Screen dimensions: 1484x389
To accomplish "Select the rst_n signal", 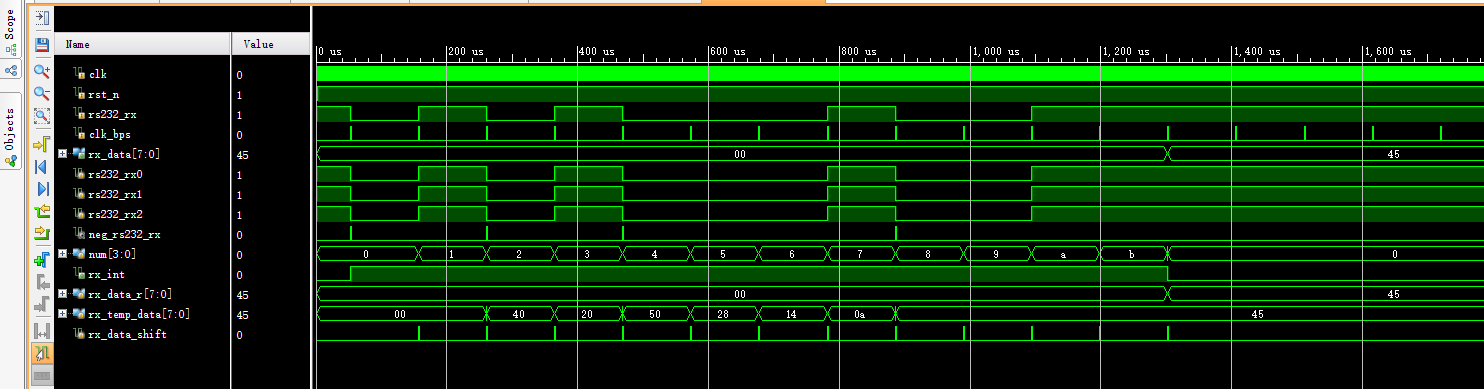I will coord(103,95).
